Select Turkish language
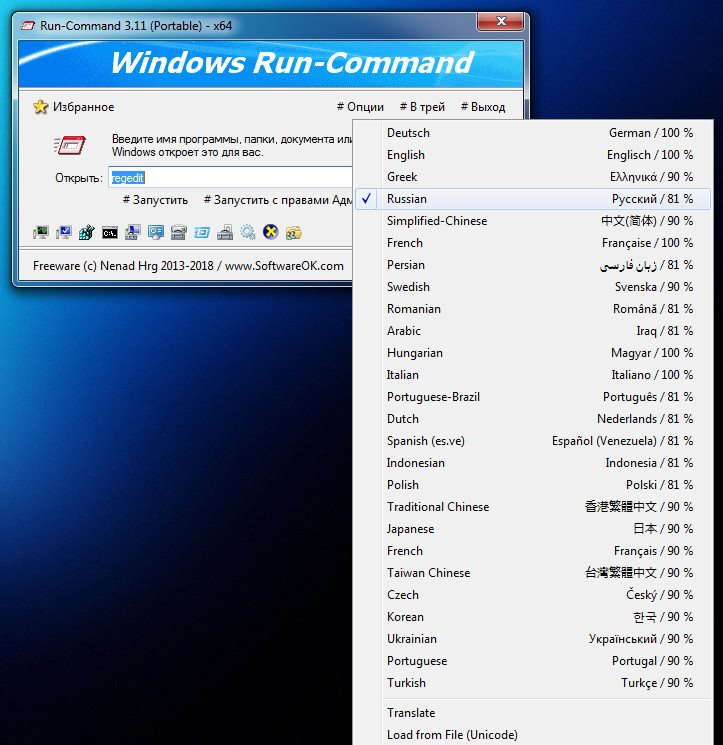The image size is (723, 745). 533,683
